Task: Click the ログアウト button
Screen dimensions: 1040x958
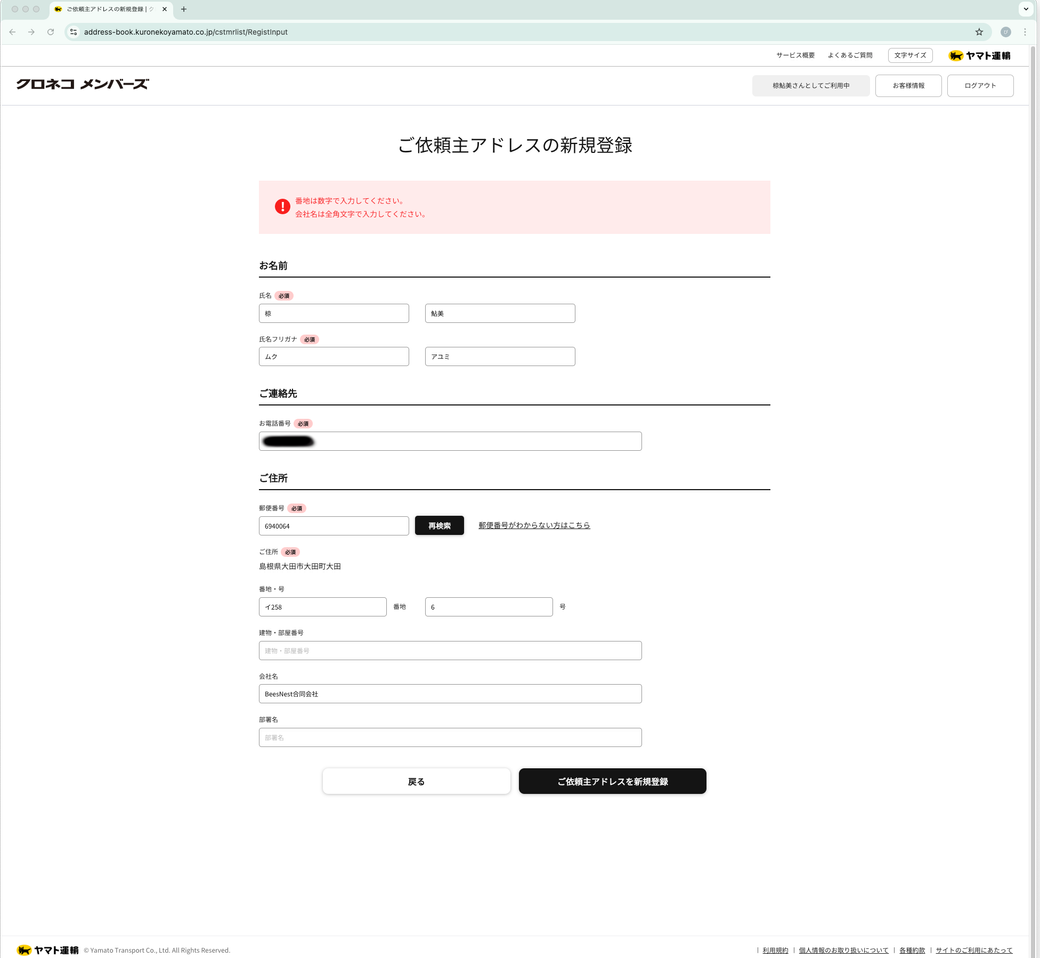Action: click(980, 86)
